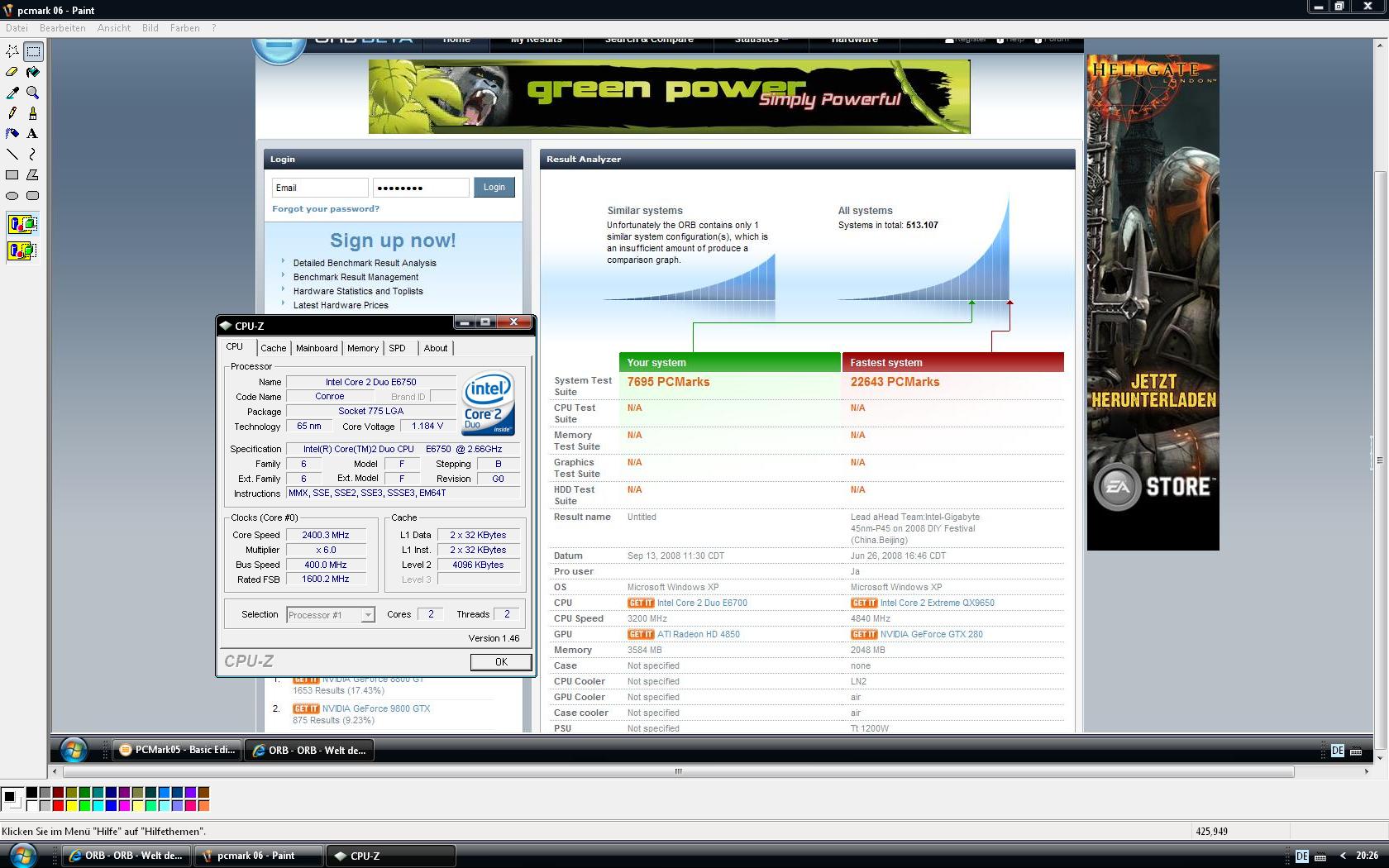Viewport: 1389px width, 868px height.
Task: Activate the Pick Color eyedropper tool
Action: point(12,93)
